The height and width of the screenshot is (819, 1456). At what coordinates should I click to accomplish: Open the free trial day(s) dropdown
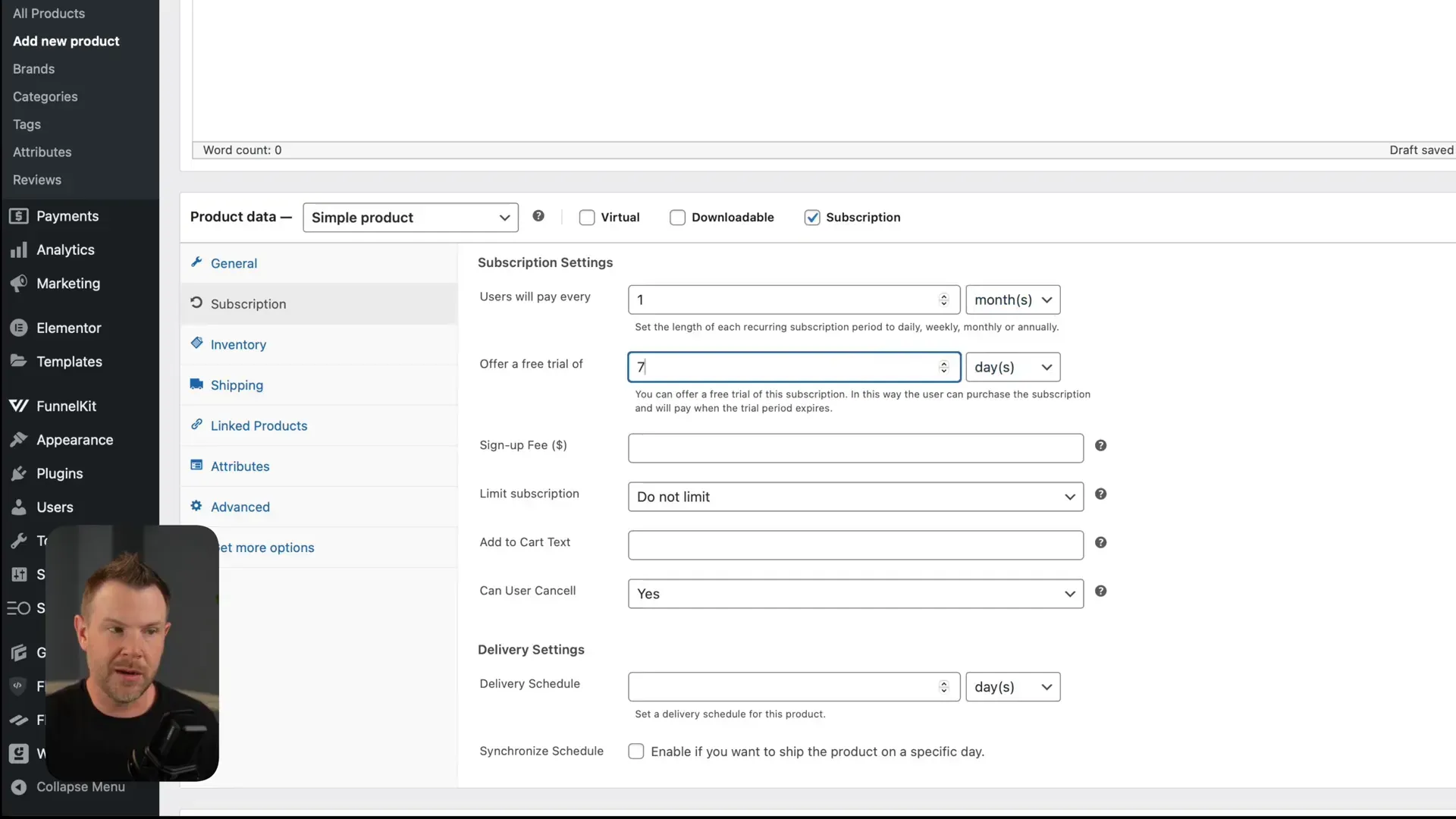click(x=1013, y=367)
